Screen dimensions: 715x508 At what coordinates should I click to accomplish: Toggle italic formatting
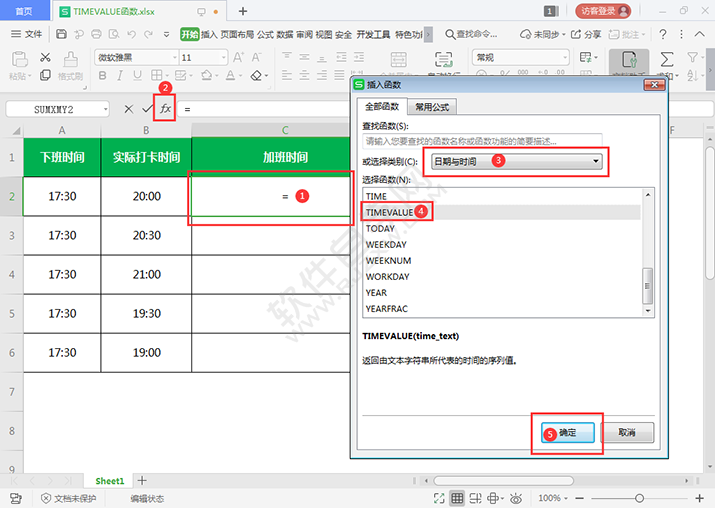click(120, 75)
